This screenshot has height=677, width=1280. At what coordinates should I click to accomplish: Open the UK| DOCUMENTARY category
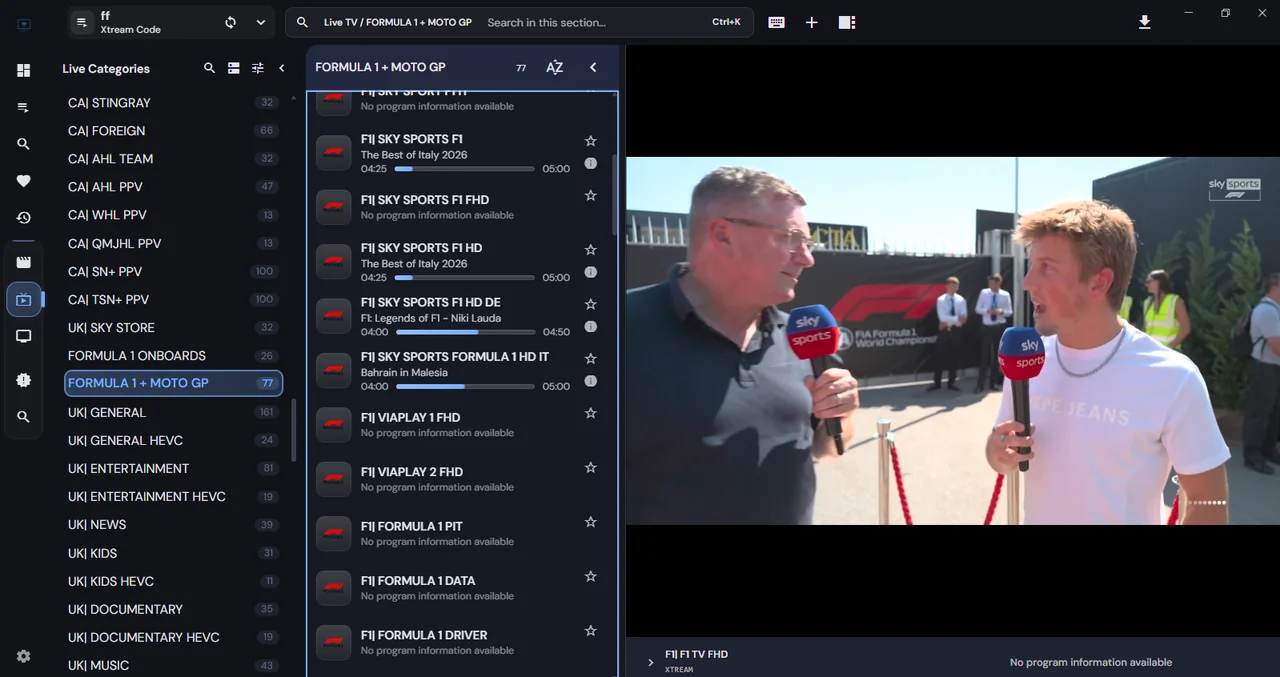(173, 609)
